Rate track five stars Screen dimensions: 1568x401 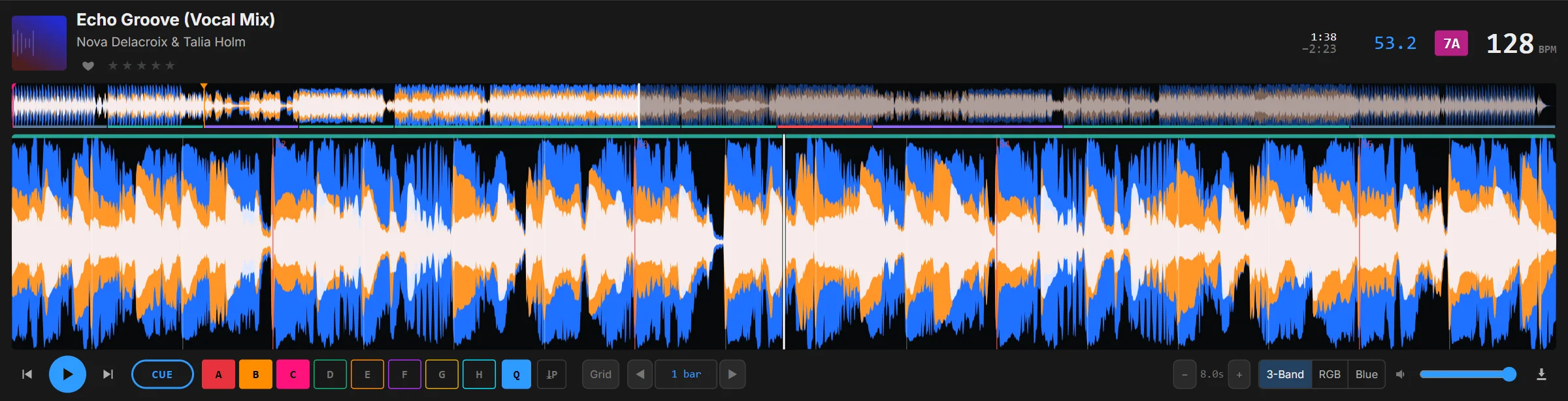click(x=170, y=65)
